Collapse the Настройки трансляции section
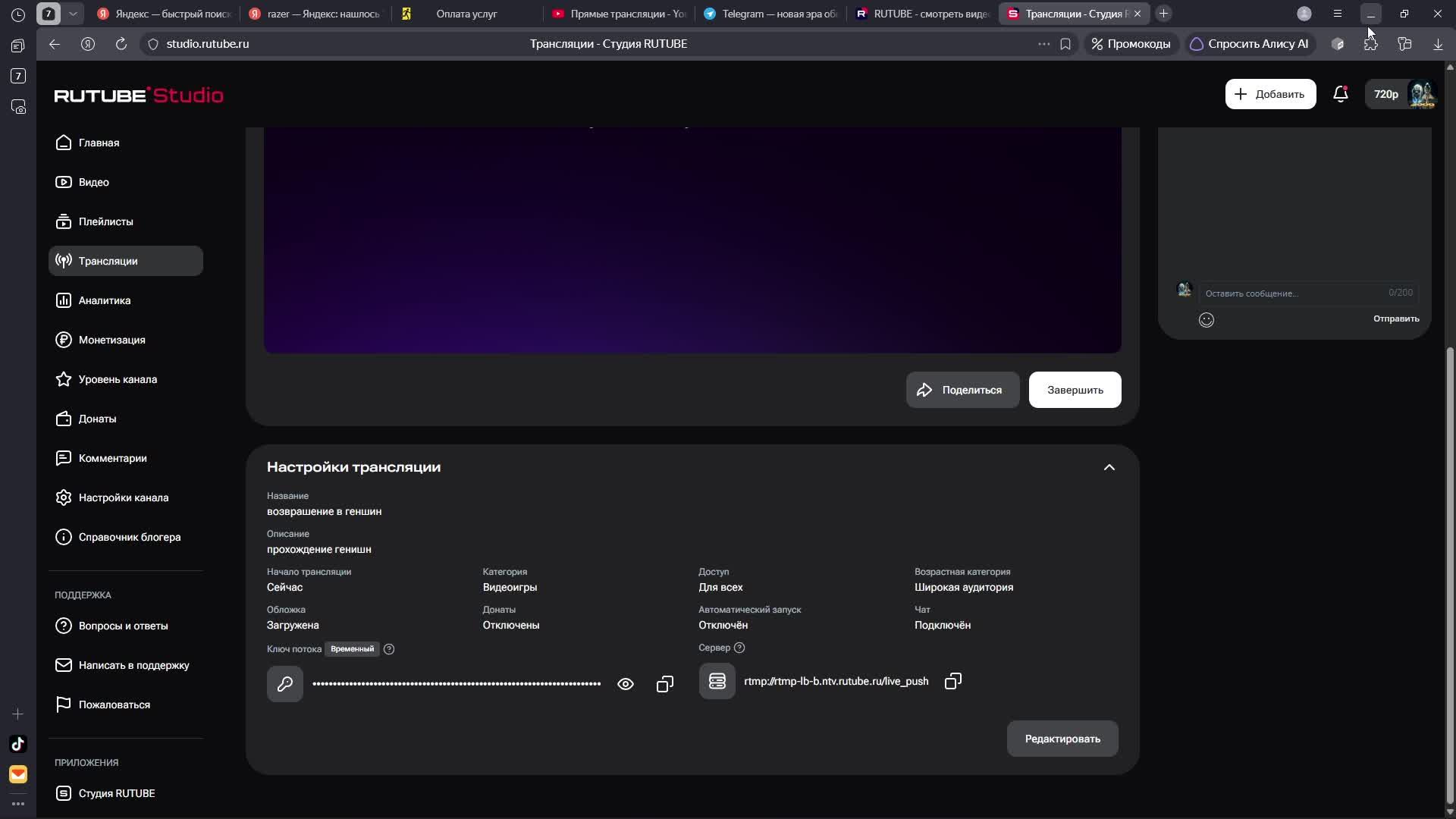 [x=1109, y=467]
